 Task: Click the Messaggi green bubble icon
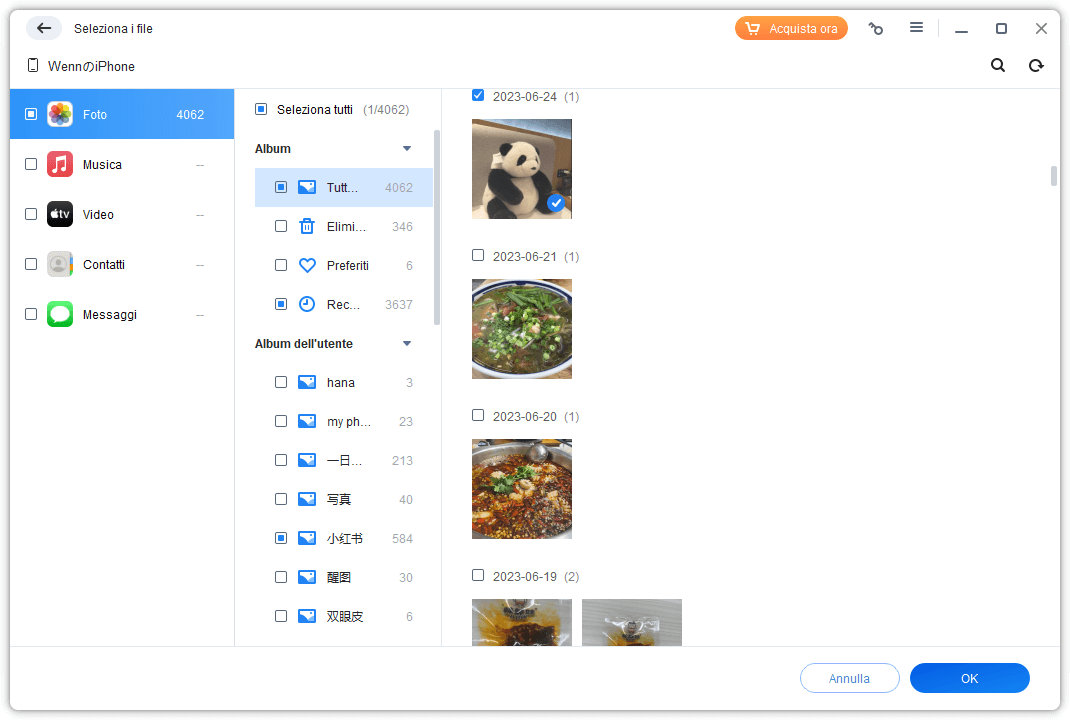60,315
